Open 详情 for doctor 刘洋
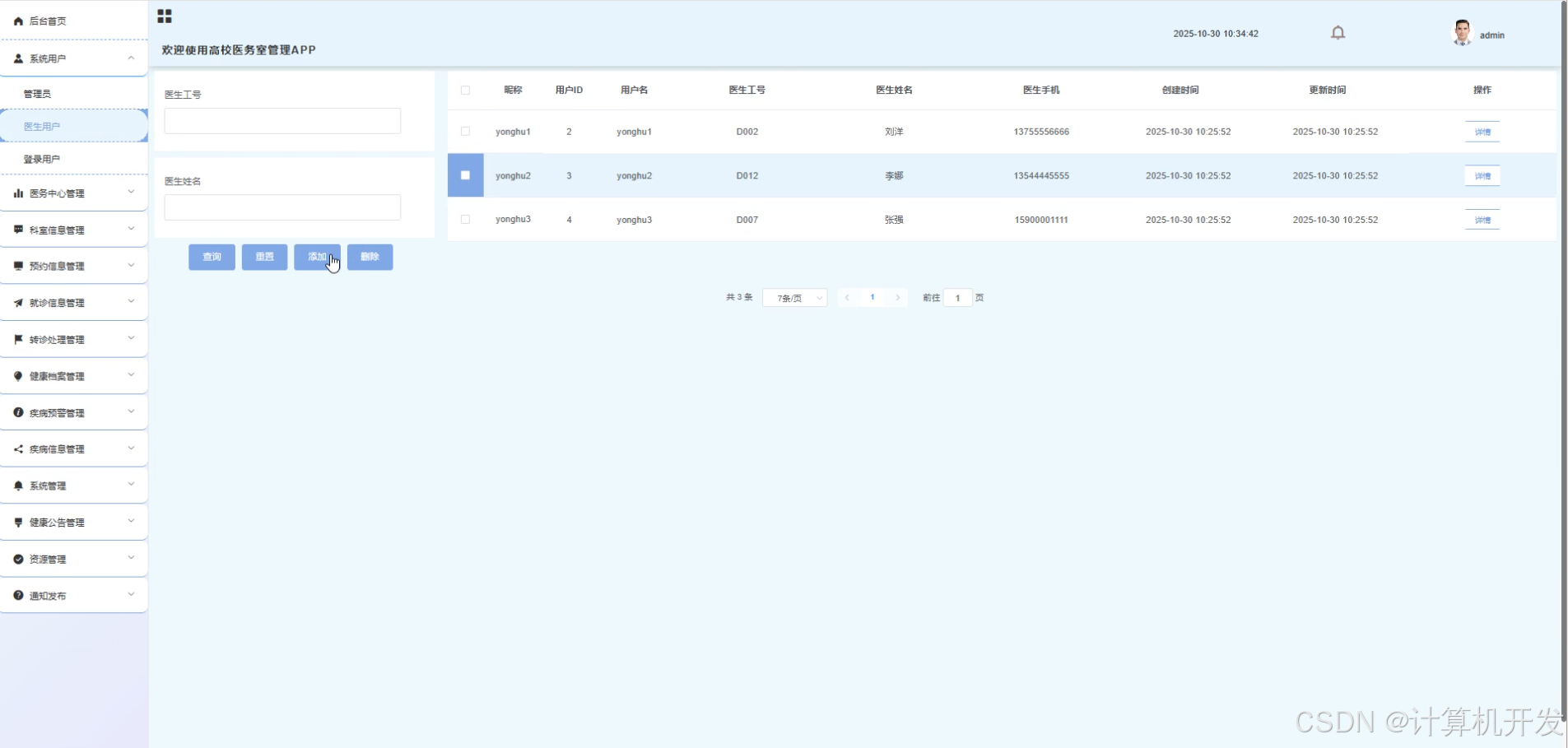Image resolution: width=1568 pixels, height=748 pixels. pos(1482,132)
